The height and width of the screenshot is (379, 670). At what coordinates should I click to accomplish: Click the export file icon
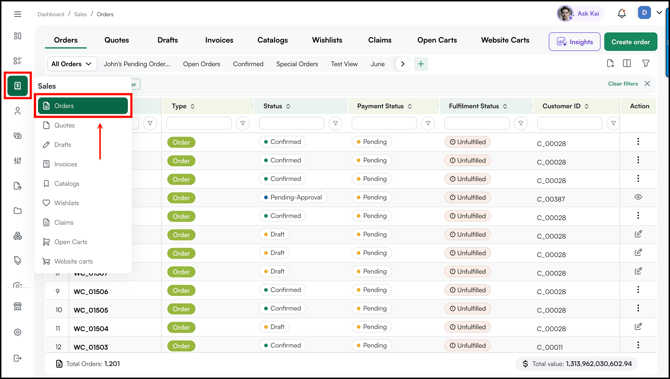coord(610,63)
